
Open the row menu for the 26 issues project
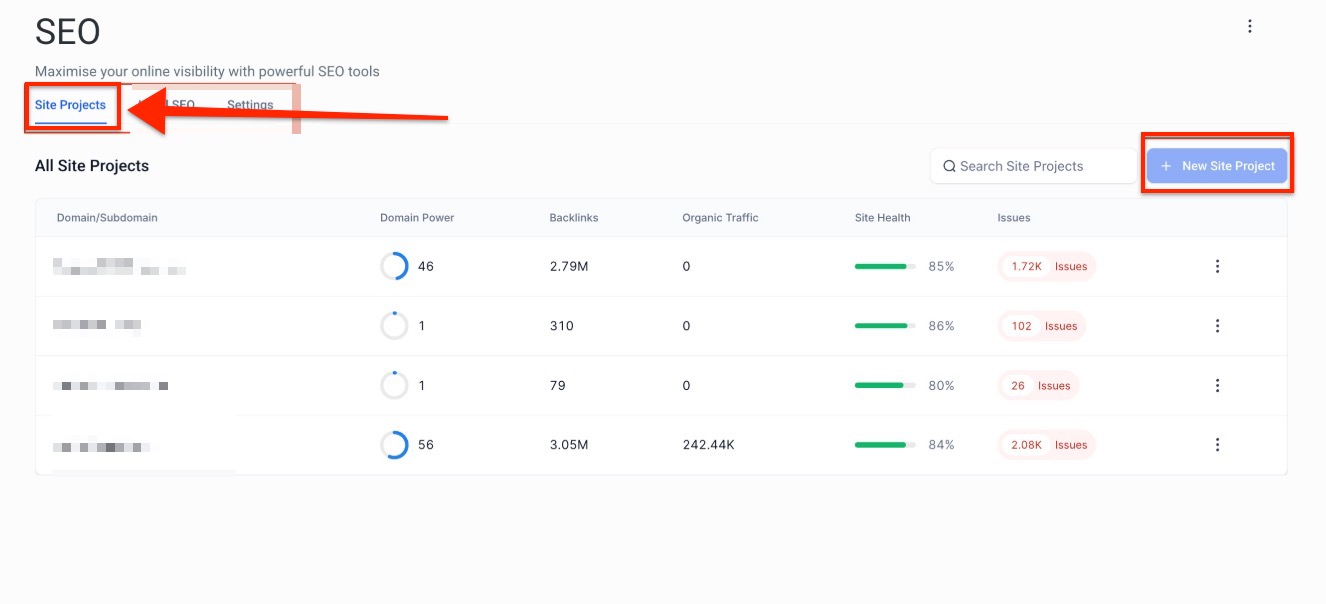pos(1217,385)
